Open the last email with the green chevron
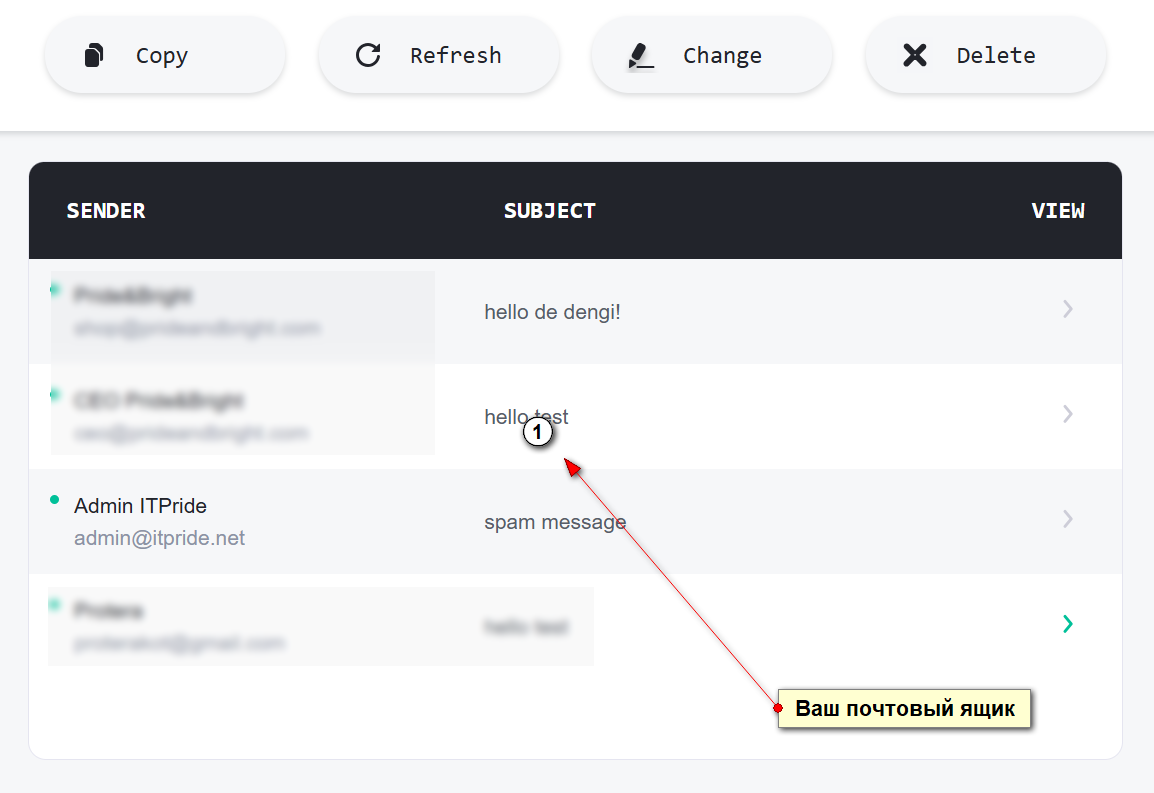This screenshot has height=793, width=1154. pyautogui.click(x=1068, y=624)
